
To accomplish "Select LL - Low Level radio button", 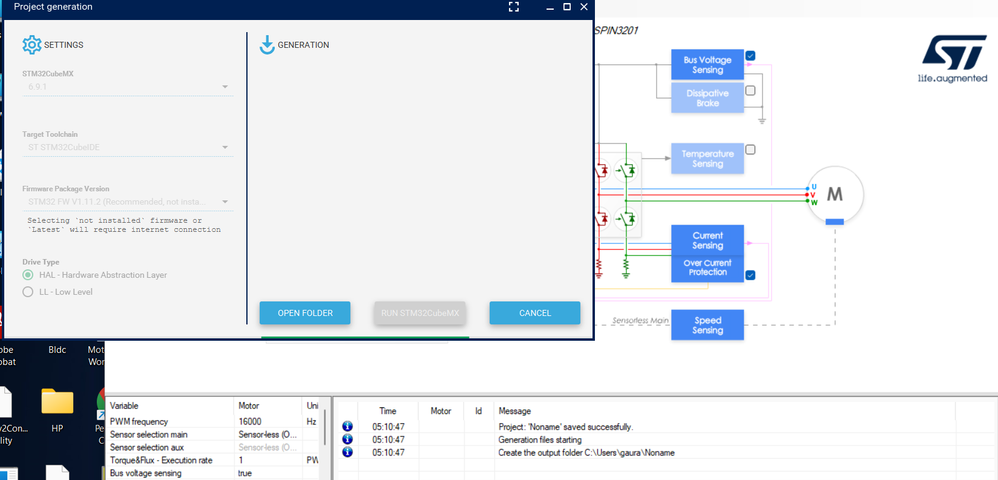I will [x=27, y=292].
